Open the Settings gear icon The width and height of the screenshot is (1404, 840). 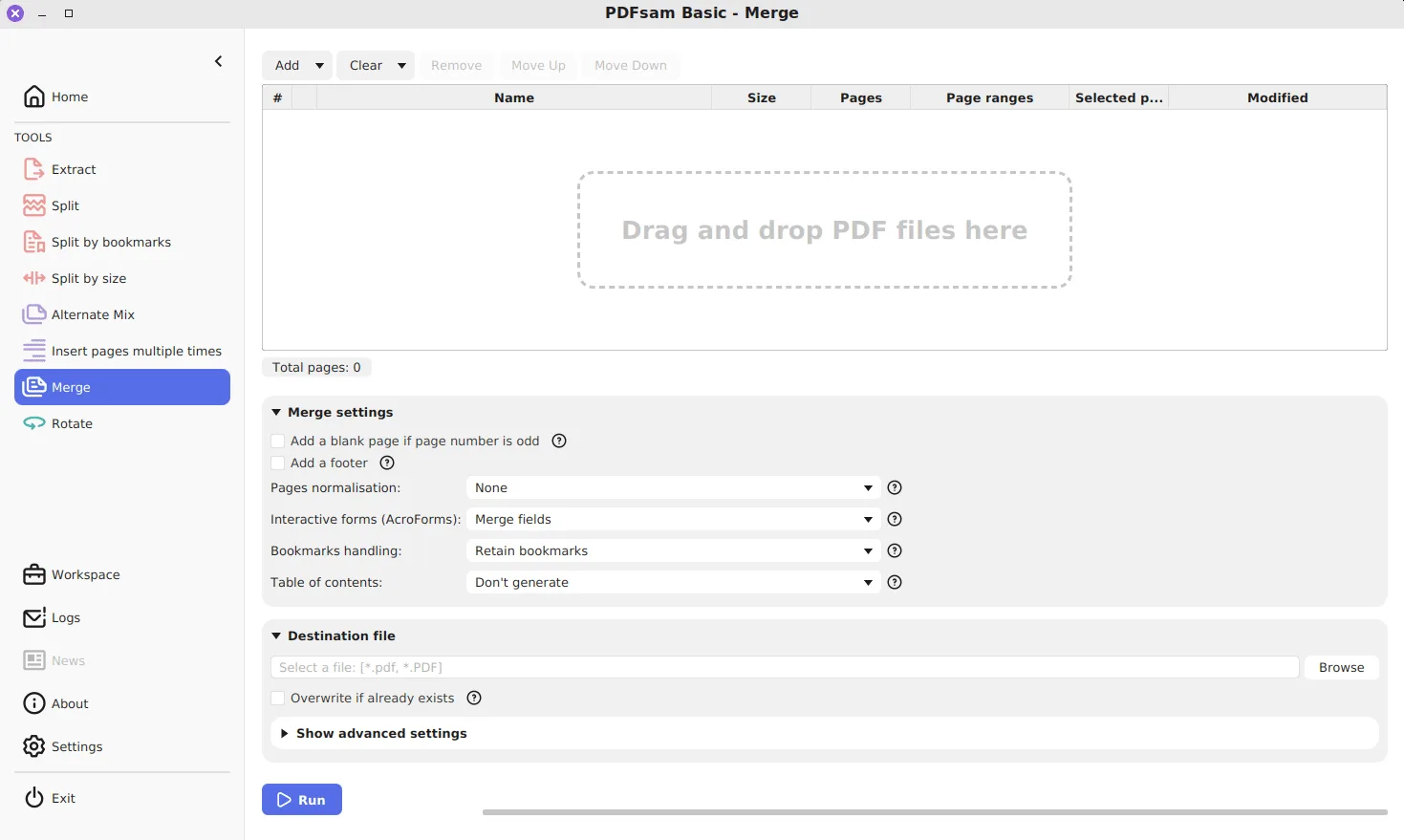click(34, 746)
